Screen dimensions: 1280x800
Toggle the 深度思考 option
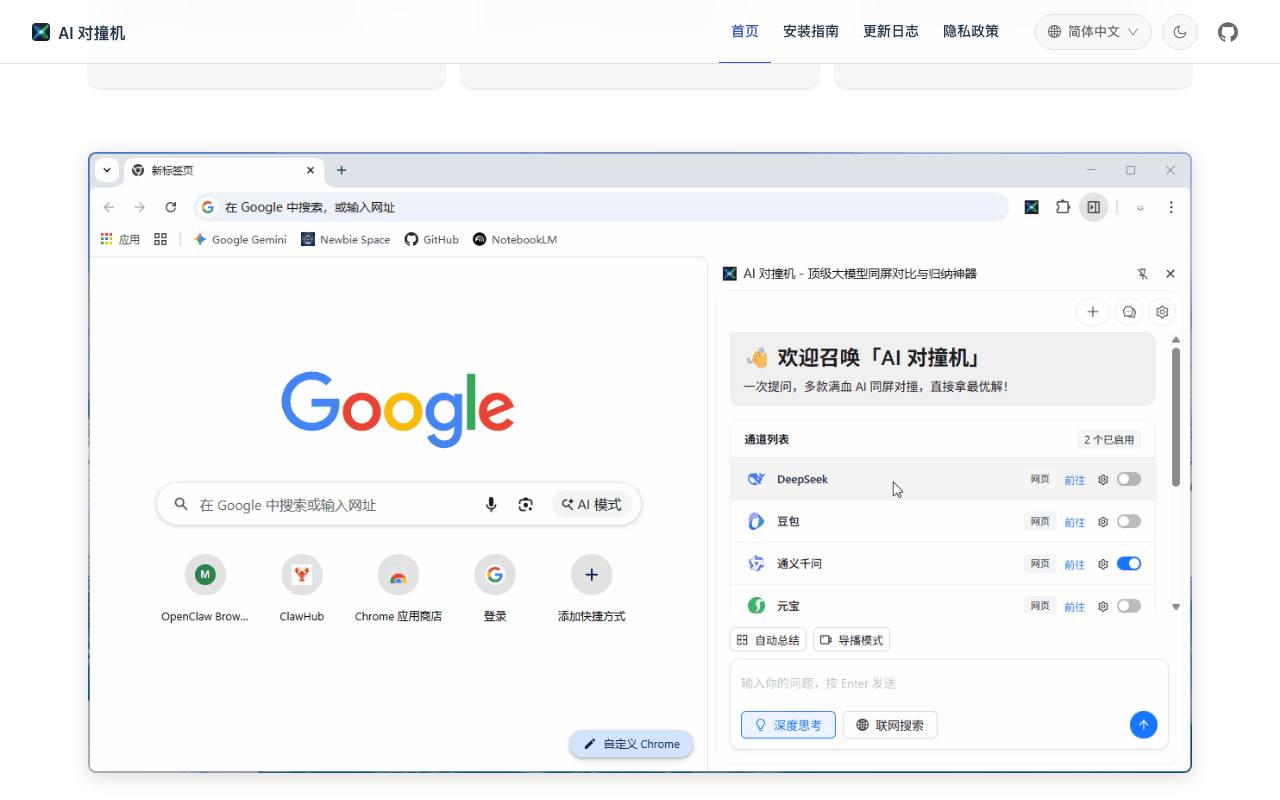pyautogui.click(x=788, y=725)
